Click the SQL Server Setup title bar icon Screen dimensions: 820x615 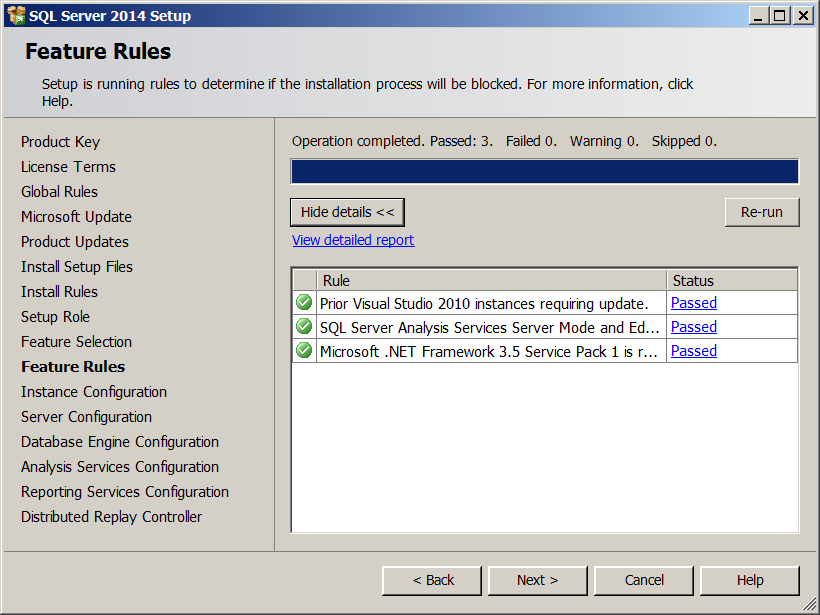(15, 15)
